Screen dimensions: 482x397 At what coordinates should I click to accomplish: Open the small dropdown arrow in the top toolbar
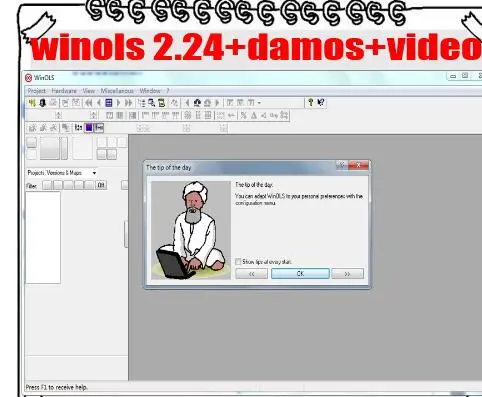[x=259, y=103]
